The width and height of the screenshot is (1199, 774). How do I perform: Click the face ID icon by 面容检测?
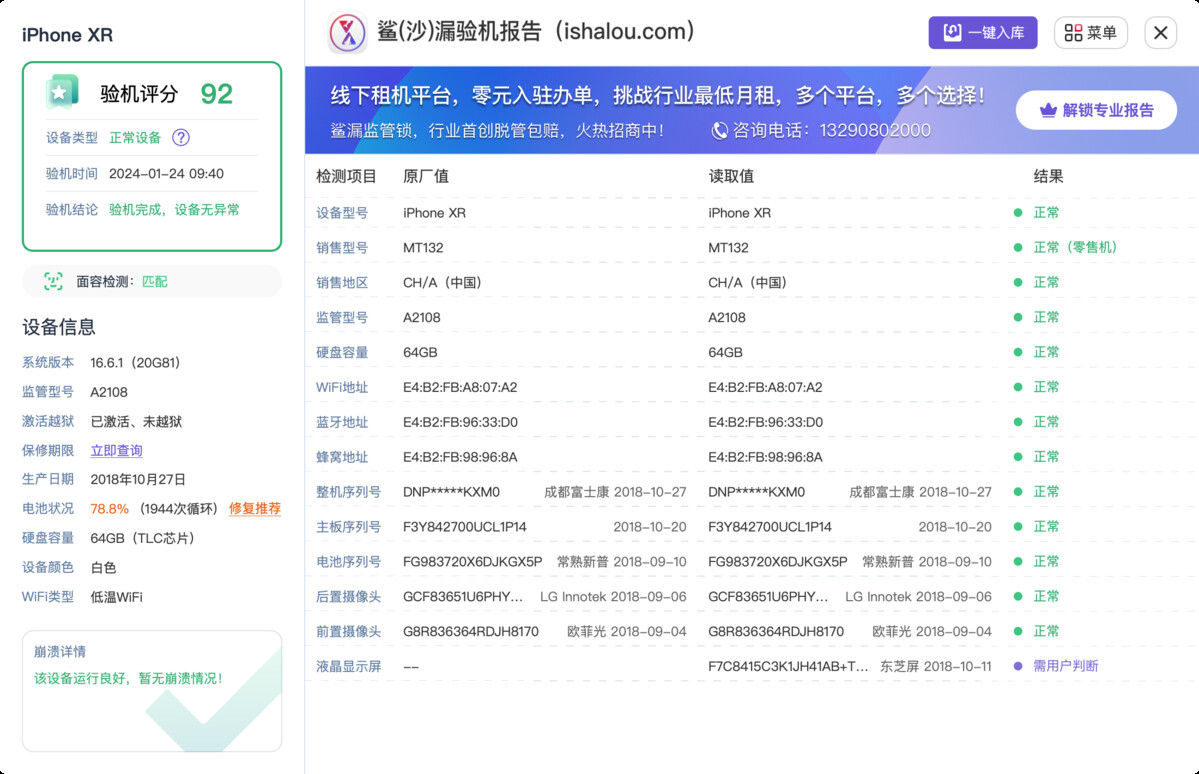pyautogui.click(x=53, y=281)
